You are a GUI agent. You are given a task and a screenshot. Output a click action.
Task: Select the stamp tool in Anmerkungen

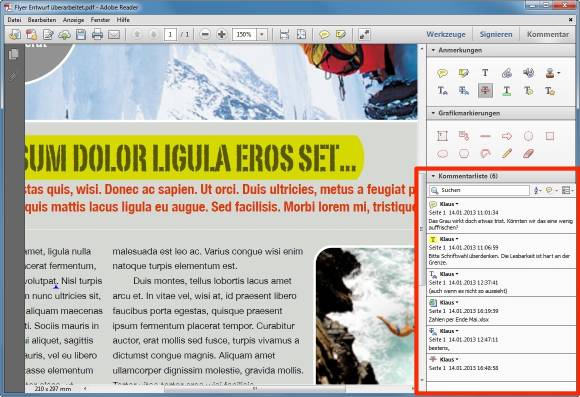(550, 73)
